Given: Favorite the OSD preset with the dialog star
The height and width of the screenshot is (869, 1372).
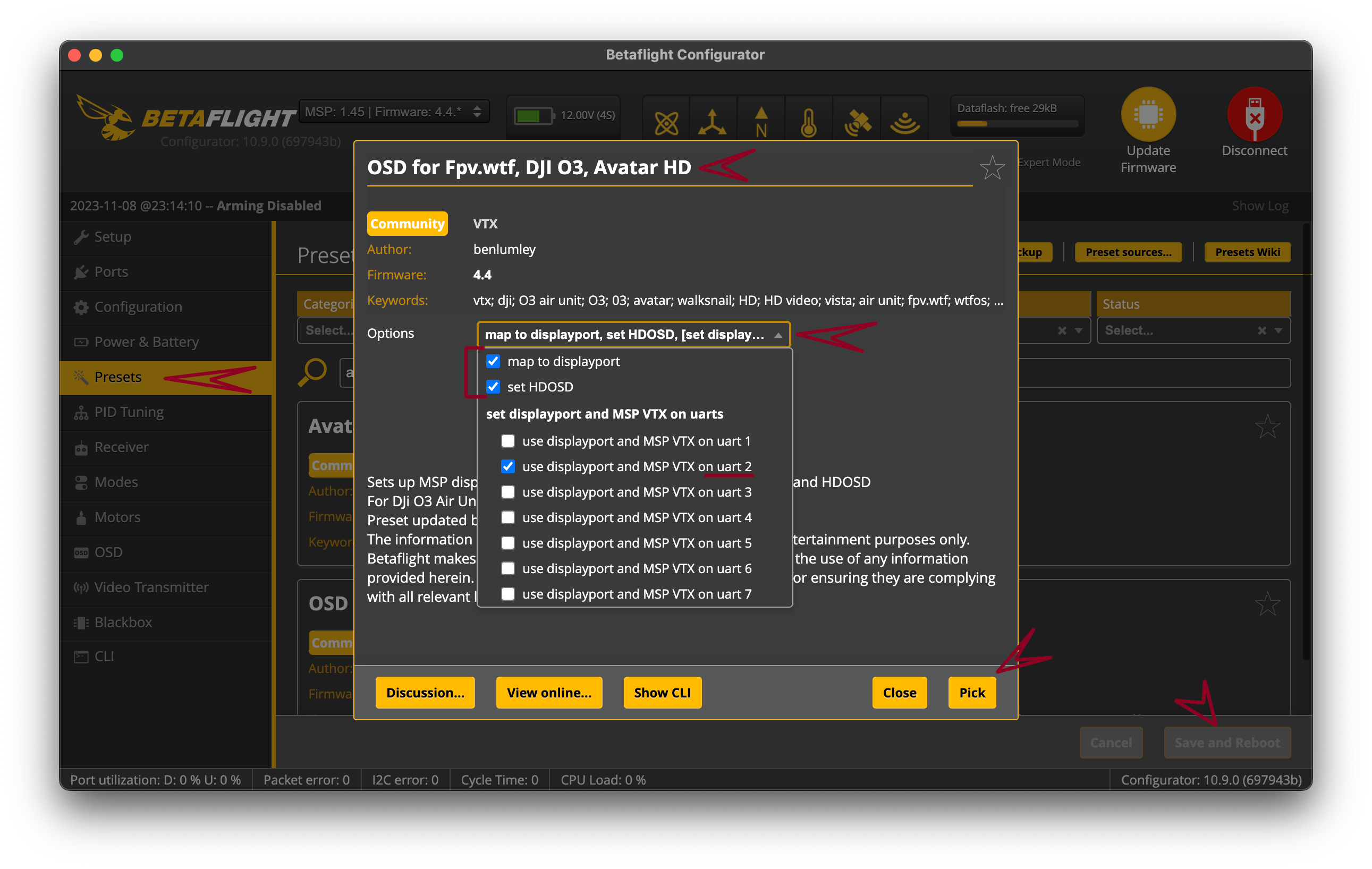Looking at the screenshot, I should click(x=992, y=167).
